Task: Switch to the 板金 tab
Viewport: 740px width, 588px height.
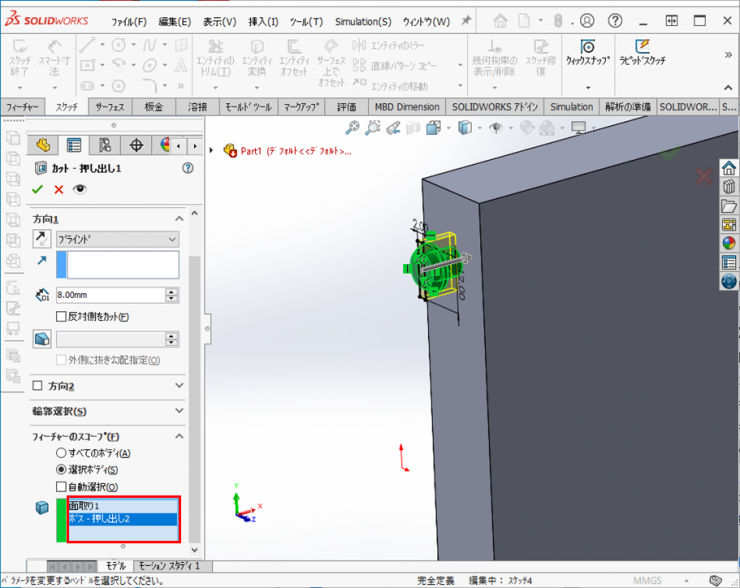Action: point(153,107)
